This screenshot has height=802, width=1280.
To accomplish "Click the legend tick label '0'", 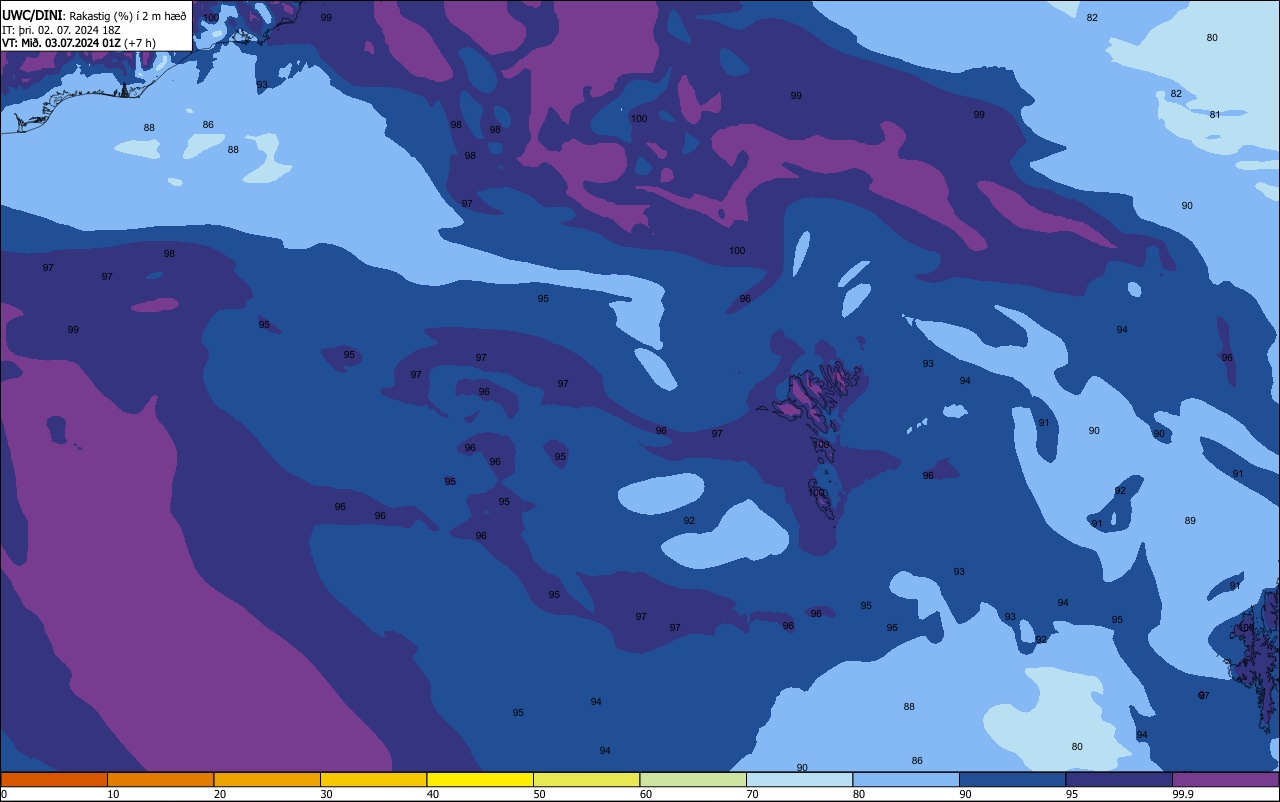I will 4,794.
